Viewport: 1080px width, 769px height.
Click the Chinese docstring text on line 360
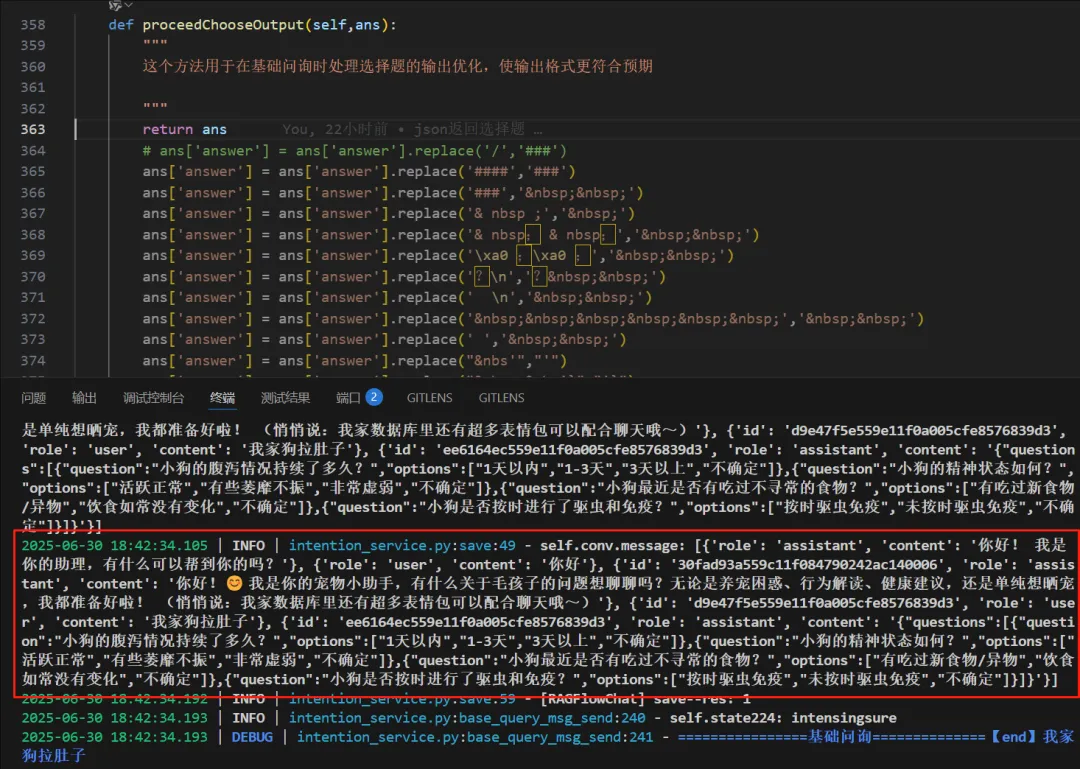point(397,66)
